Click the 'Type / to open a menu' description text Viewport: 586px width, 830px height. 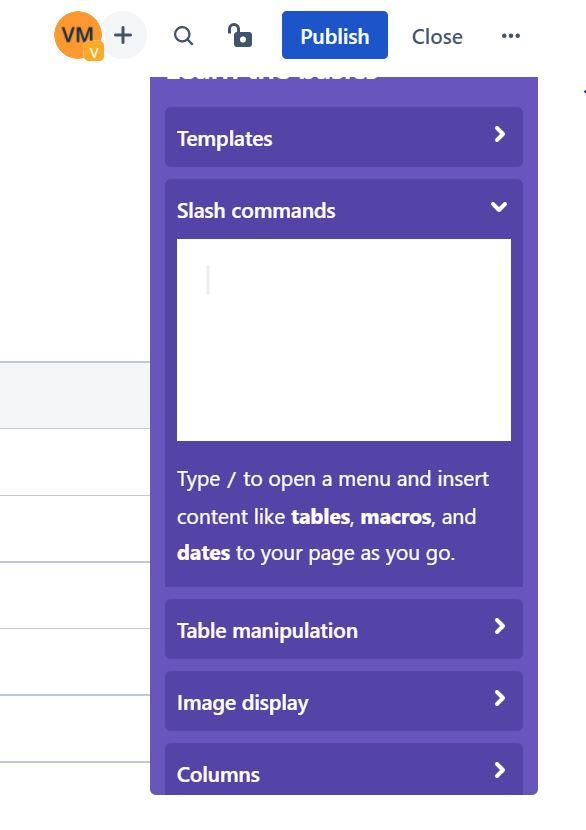[333, 516]
